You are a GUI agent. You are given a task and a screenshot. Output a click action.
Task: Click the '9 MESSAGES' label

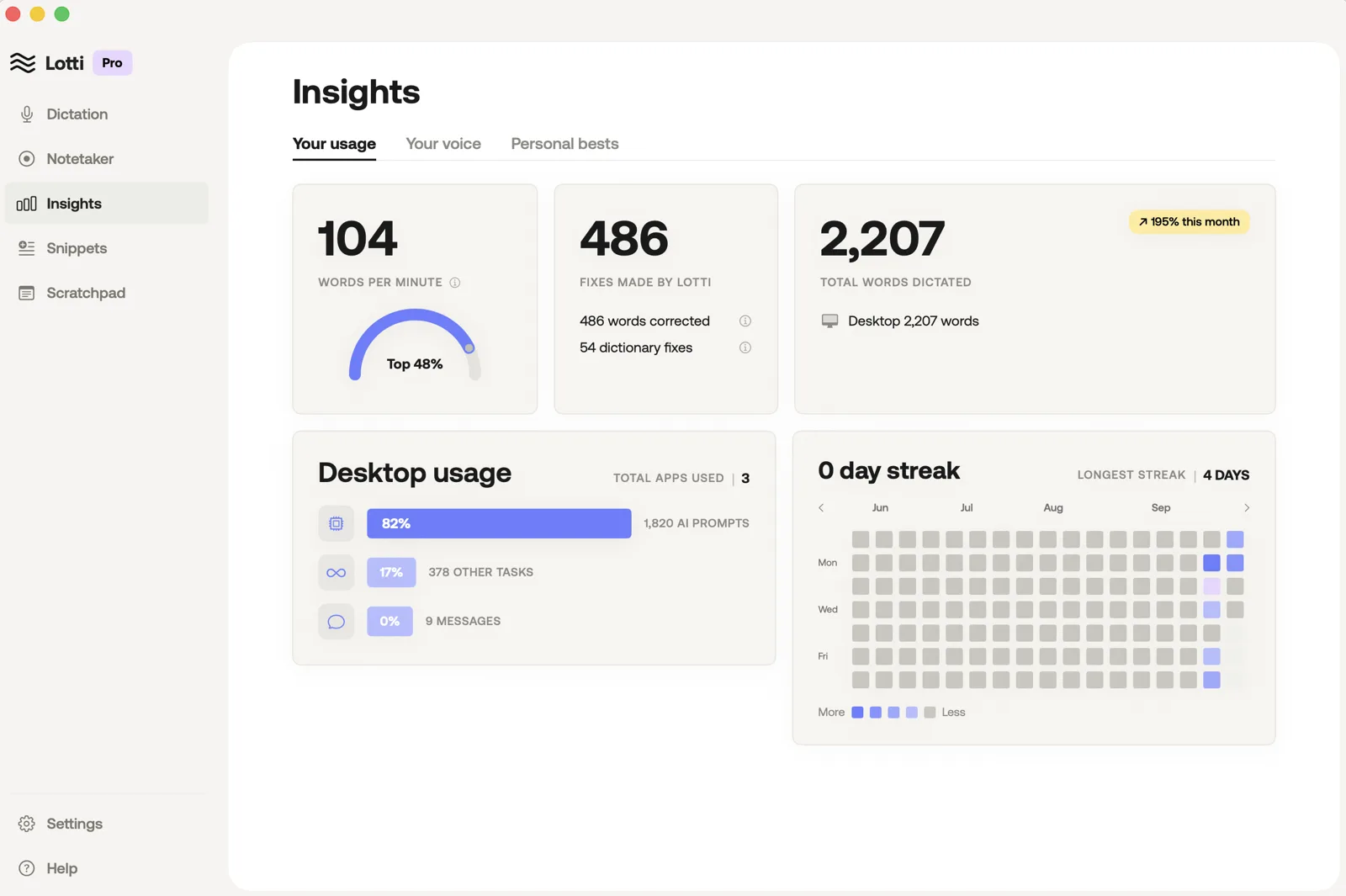(463, 622)
